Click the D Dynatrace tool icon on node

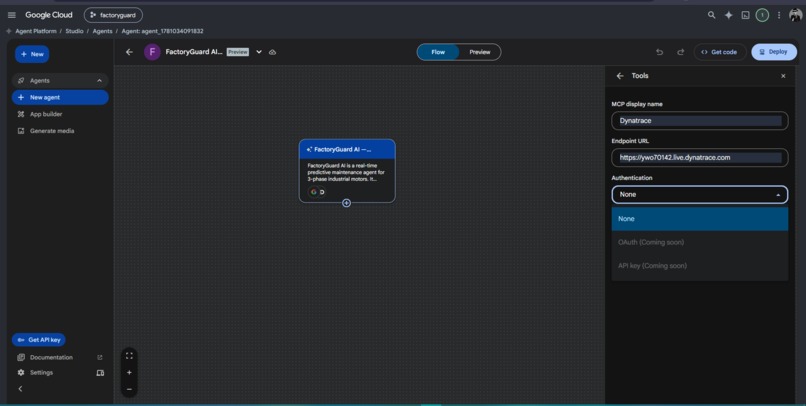click(322, 192)
